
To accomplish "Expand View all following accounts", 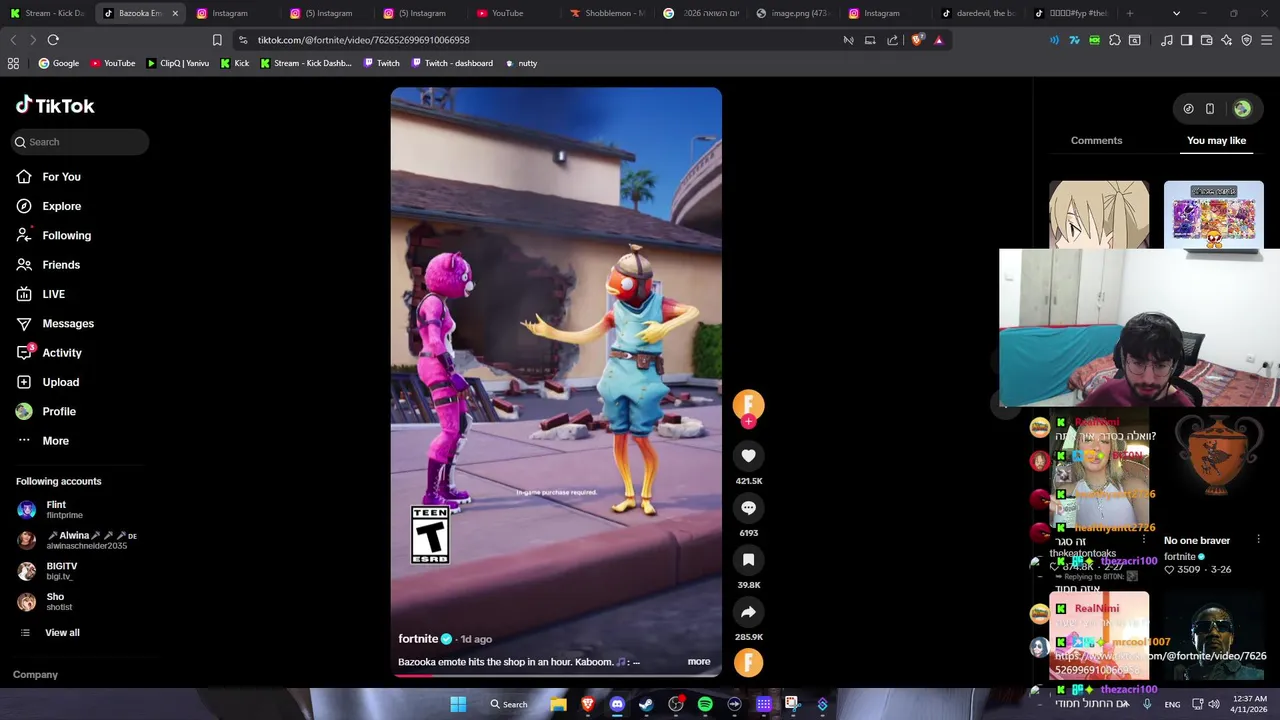I will [62, 633].
